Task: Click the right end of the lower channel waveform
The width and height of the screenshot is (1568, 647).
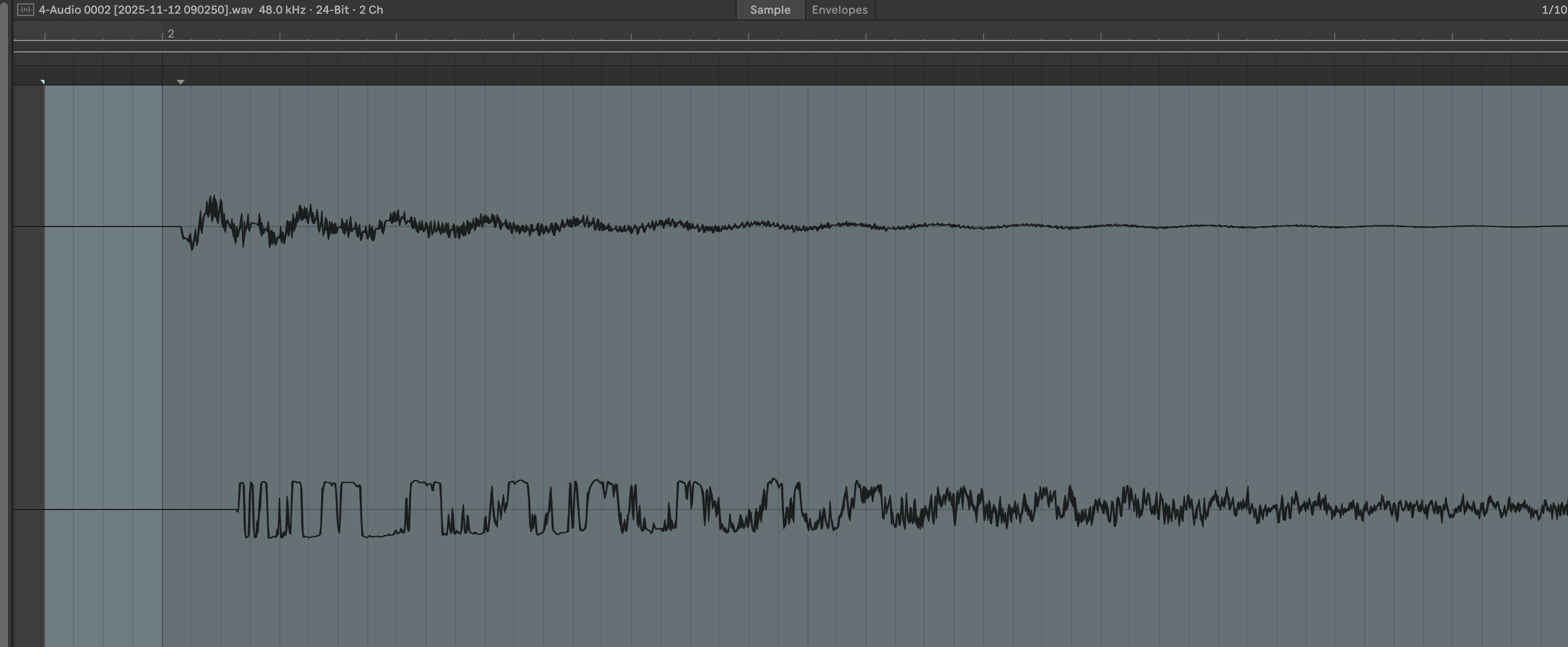Action: 1558,509
